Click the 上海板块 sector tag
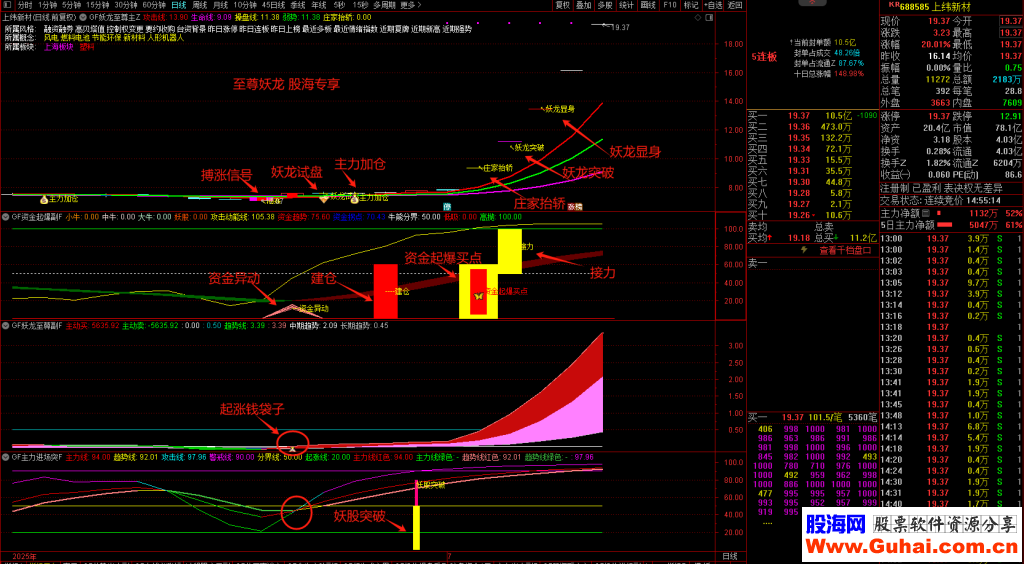This screenshot has width=1024, height=564. click(59, 46)
